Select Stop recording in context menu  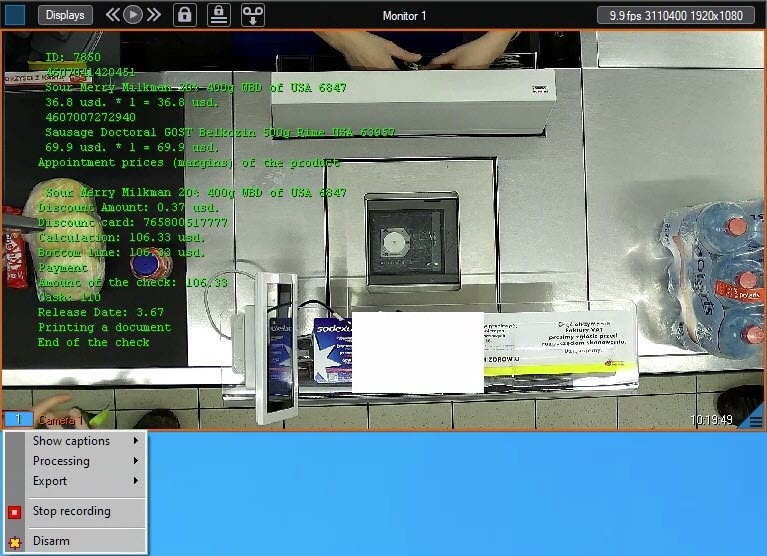(72, 511)
